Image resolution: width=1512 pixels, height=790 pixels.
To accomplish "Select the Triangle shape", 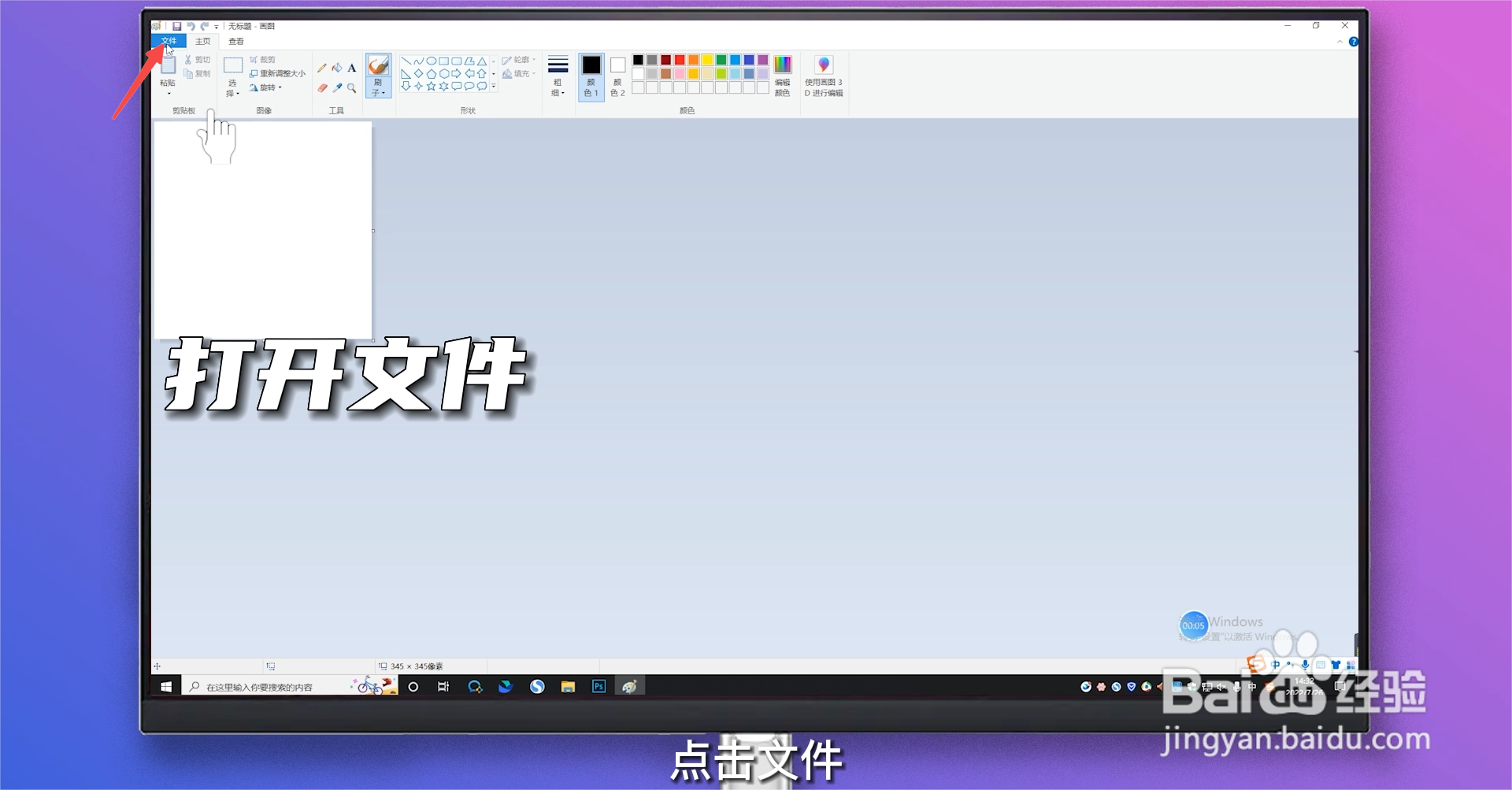I will coord(481,61).
